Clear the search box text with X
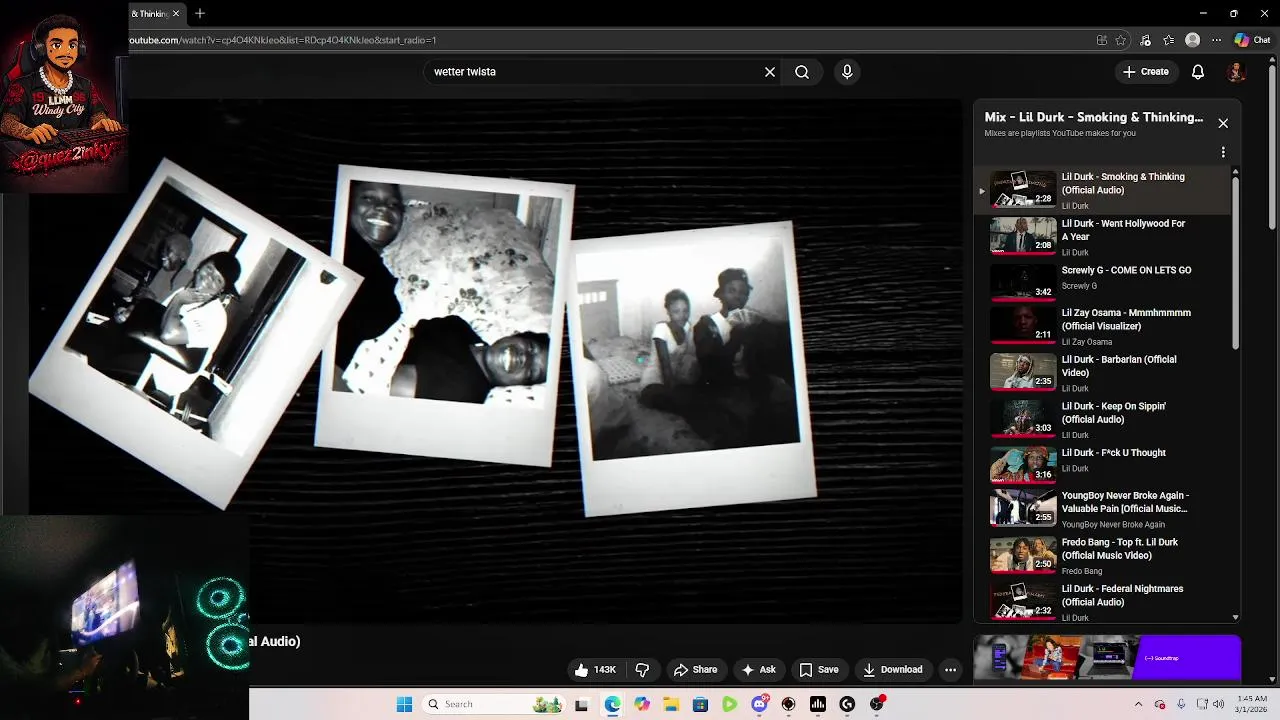Viewport: 1280px width, 720px height. (x=770, y=72)
